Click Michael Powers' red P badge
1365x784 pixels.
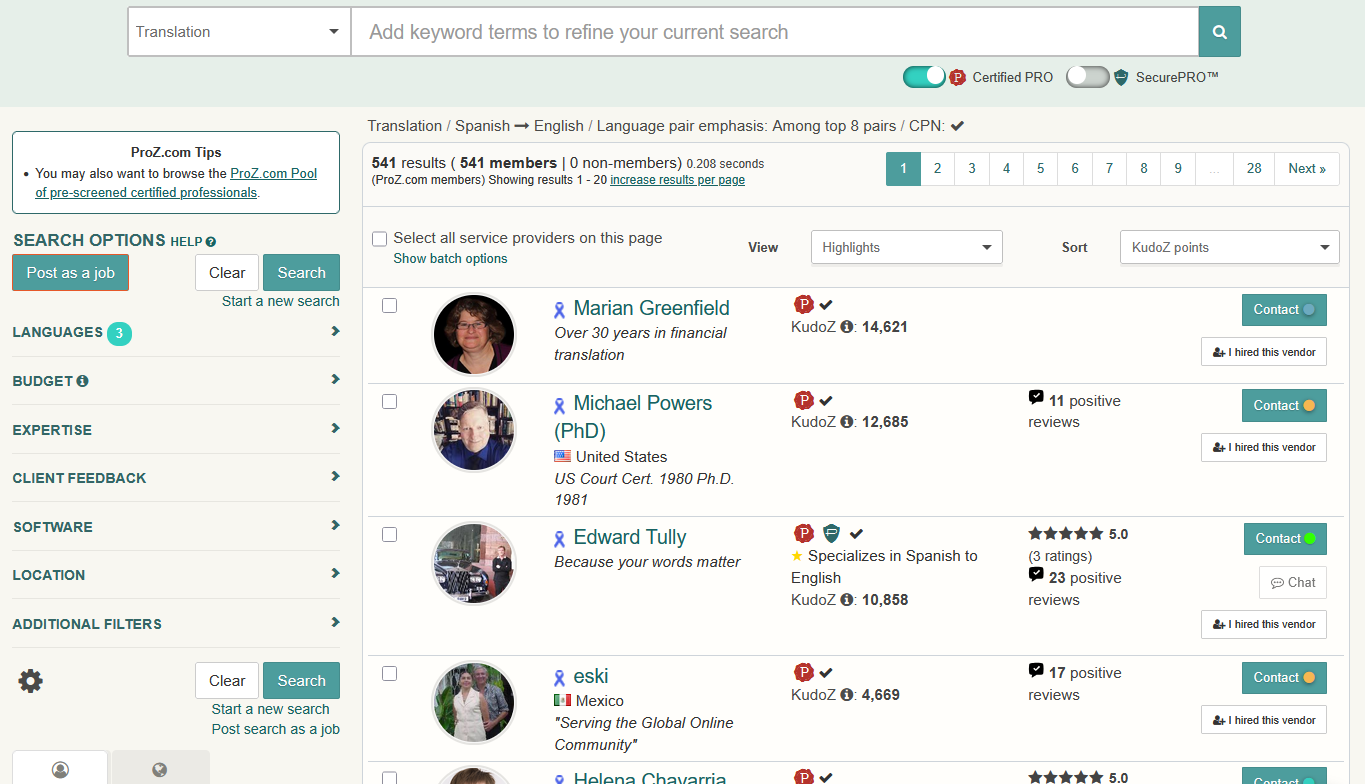tap(803, 400)
